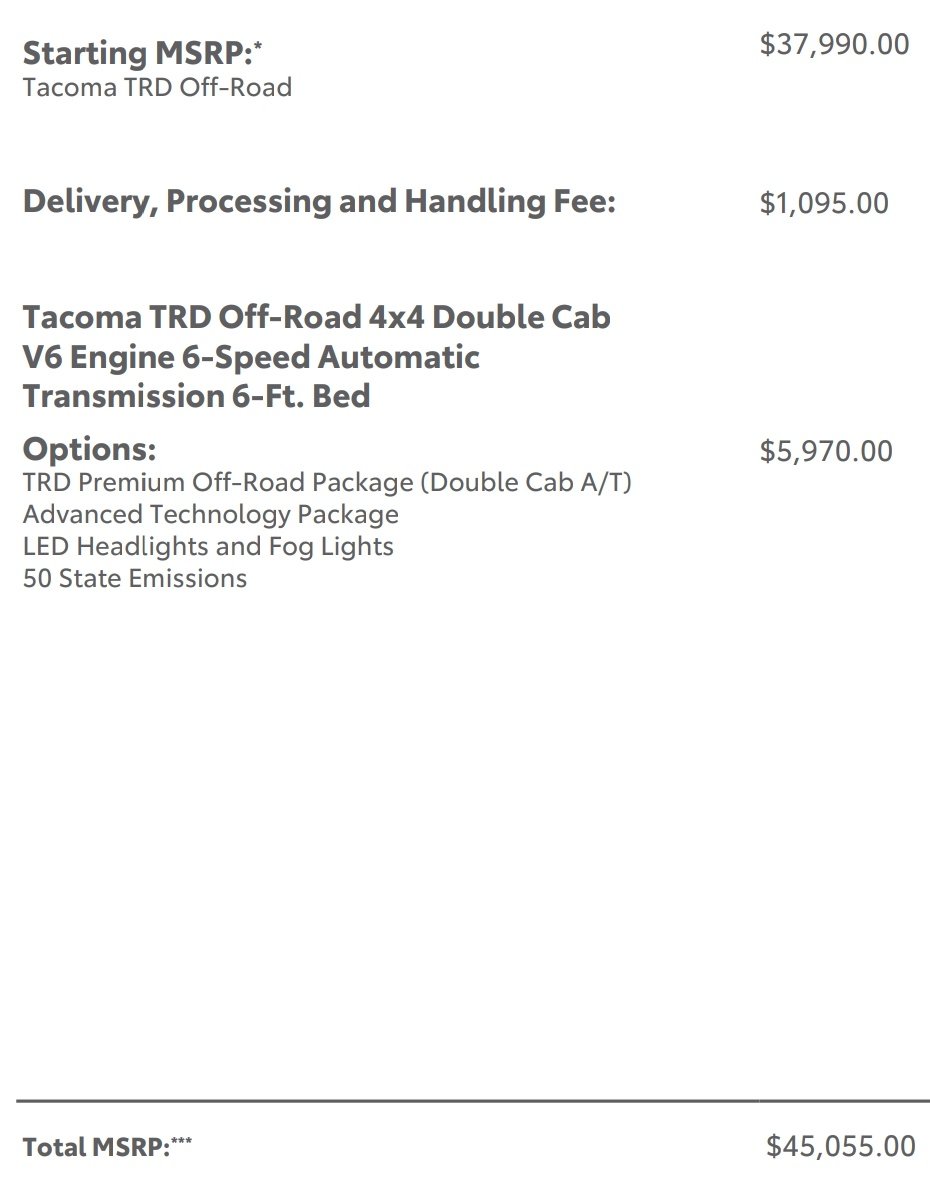Click the $1,095.00 delivery fee amount
Image resolution: width=930 pixels, height=1195 pixels.
(824, 203)
